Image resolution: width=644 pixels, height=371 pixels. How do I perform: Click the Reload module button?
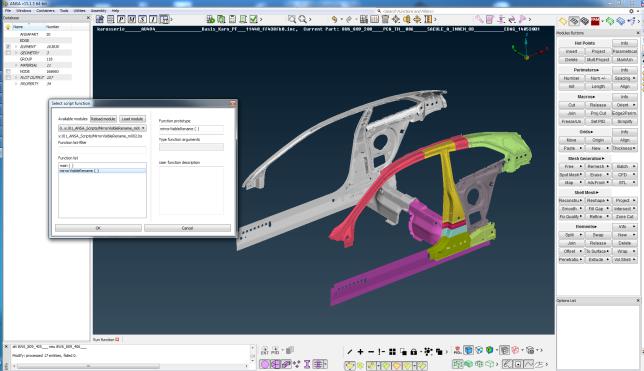(103, 119)
